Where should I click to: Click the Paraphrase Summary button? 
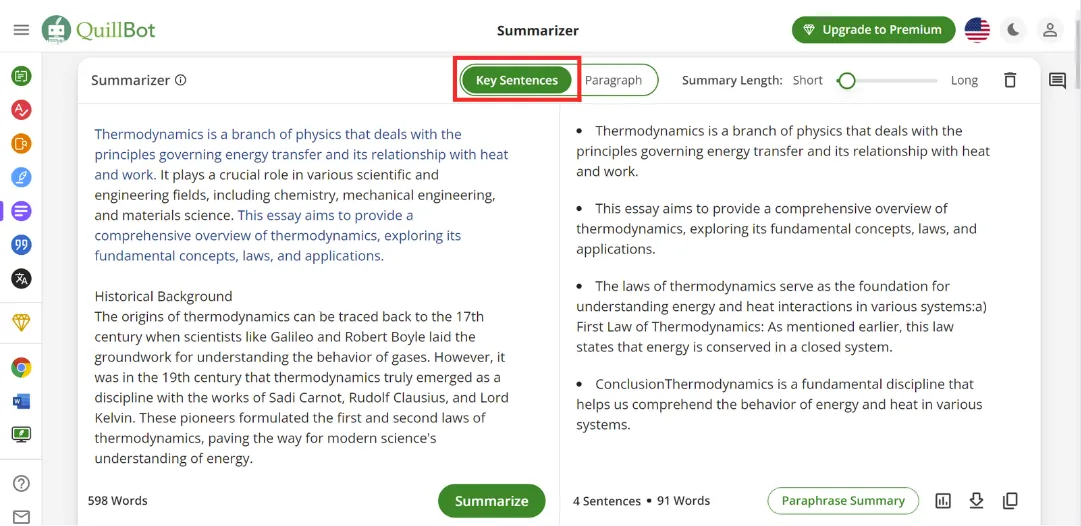[843, 501]
